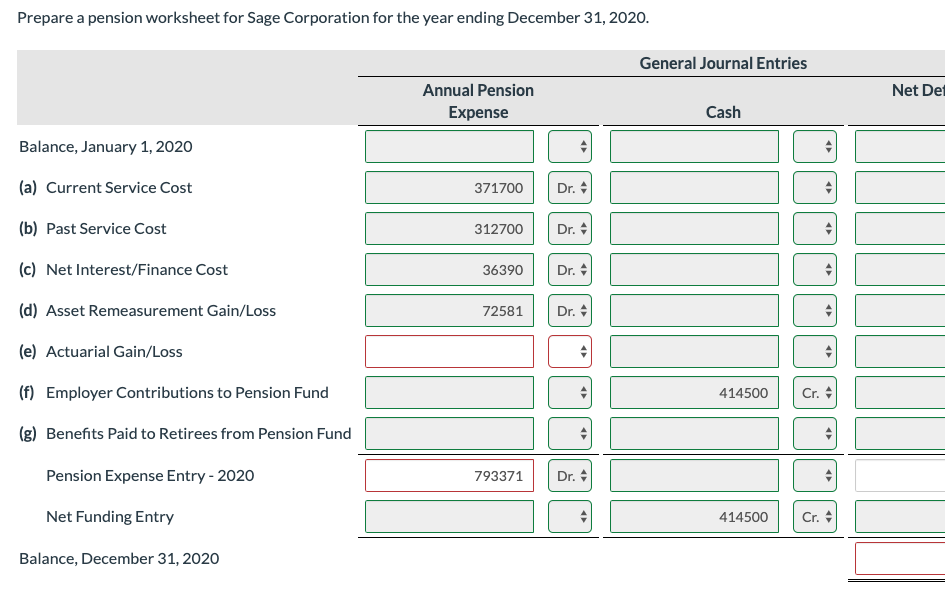Open the Cash selector on Balance, January 1 row
The width and height of the screenshot is (945, 606).
click(814, 146)
